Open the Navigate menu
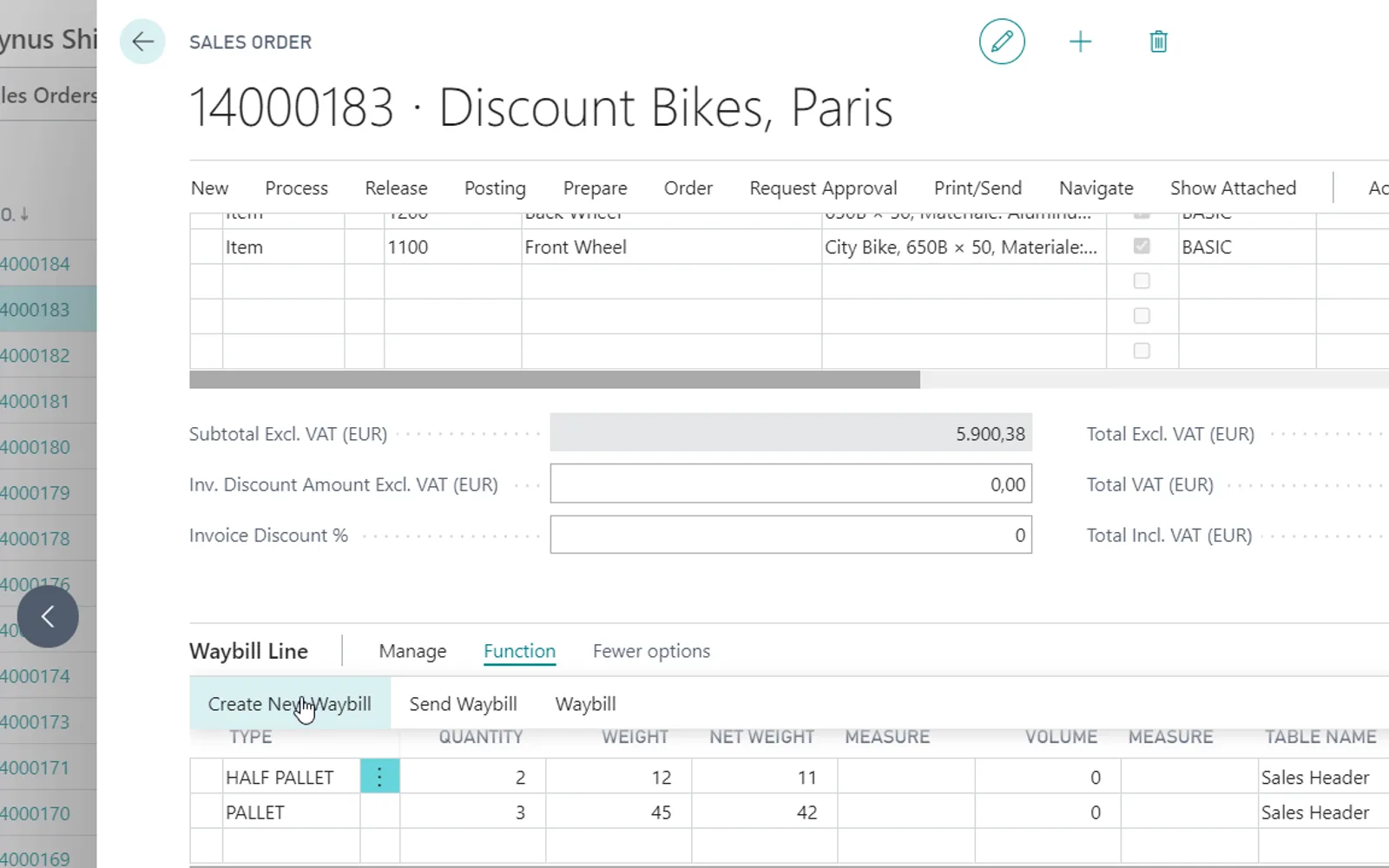Viewport: 1389px width, 868px height. tap(1096, 188)
